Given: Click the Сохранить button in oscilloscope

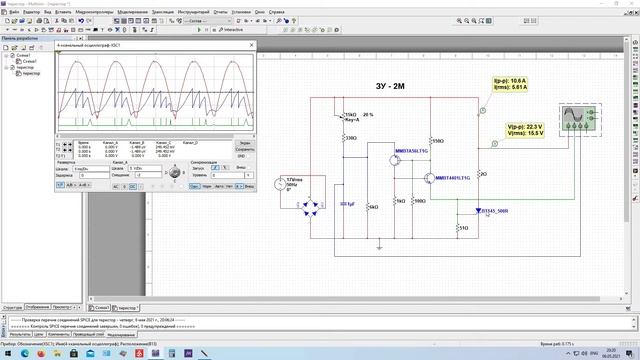Looking at the screenshot, I should 244,150.
